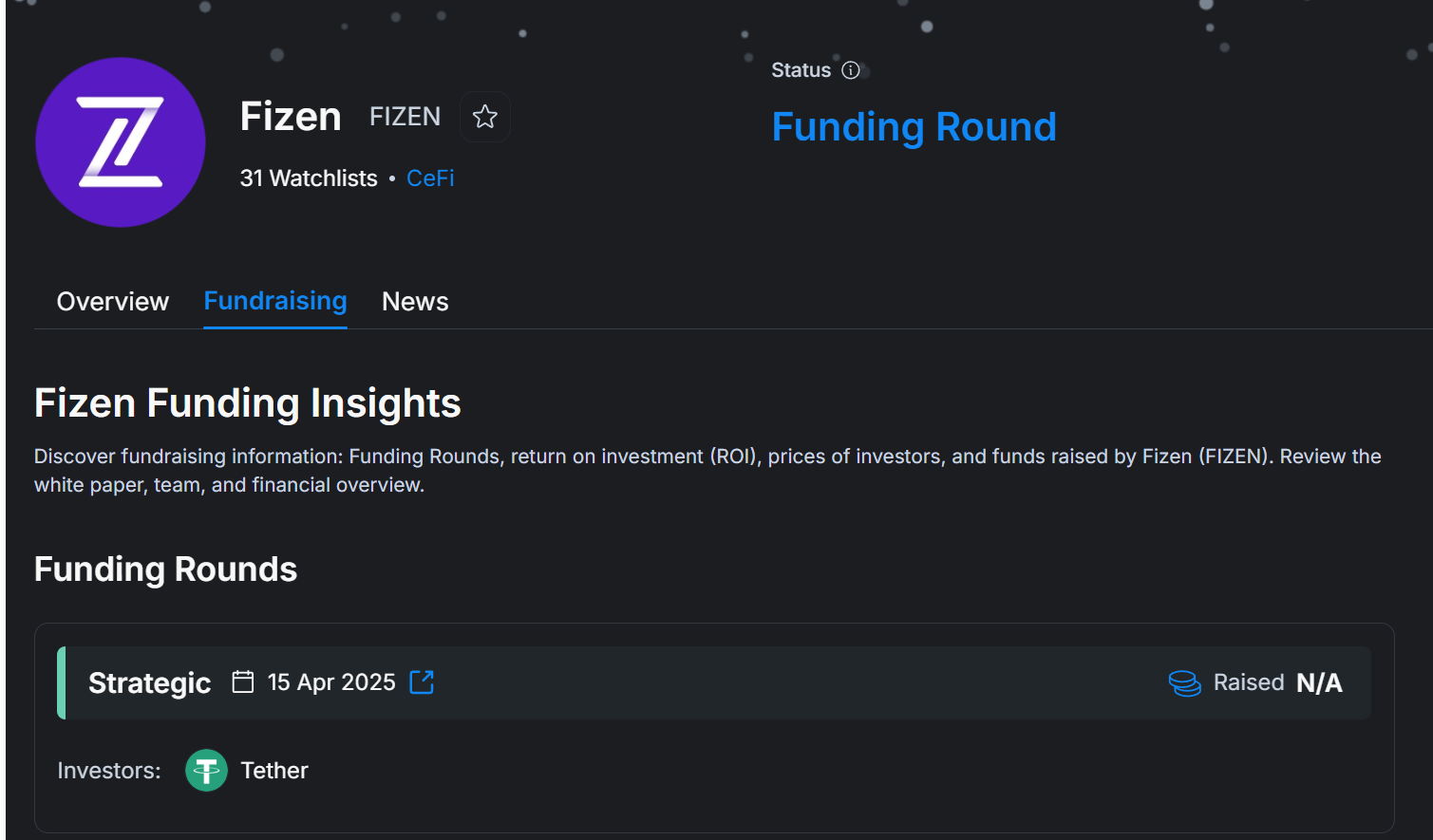The height and width of the screenshot is (840, 1433).
Task: Open the Tether investor name link
Action: [274, 771]
